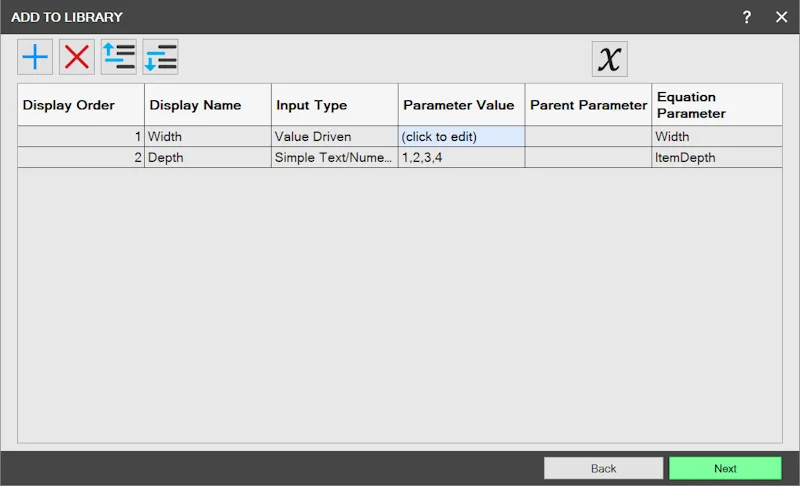Select the Display Name column header
Viewport: 800px width, 486px height.
208,105
